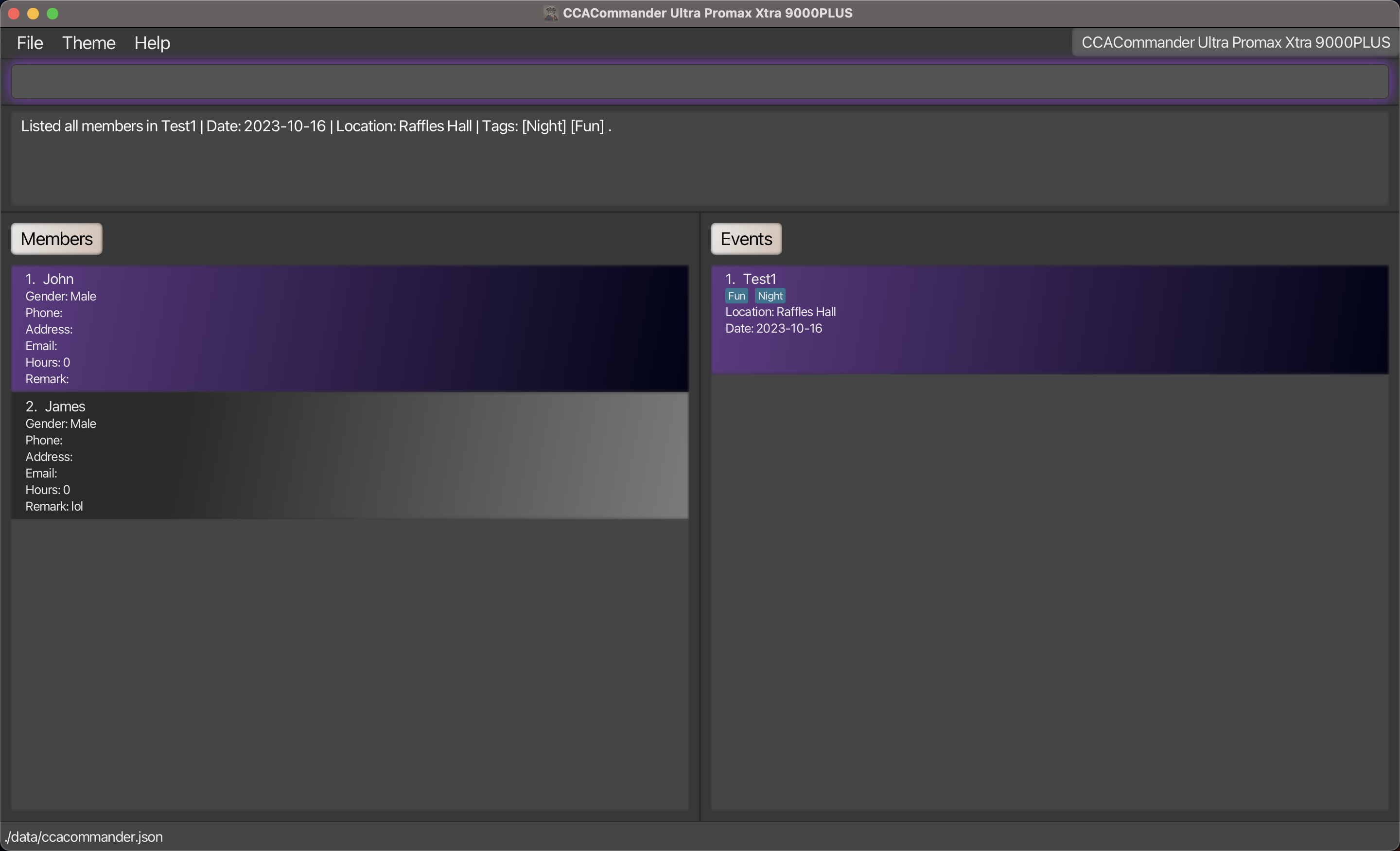Click the Night tag on Test1

tap(770, 296)
